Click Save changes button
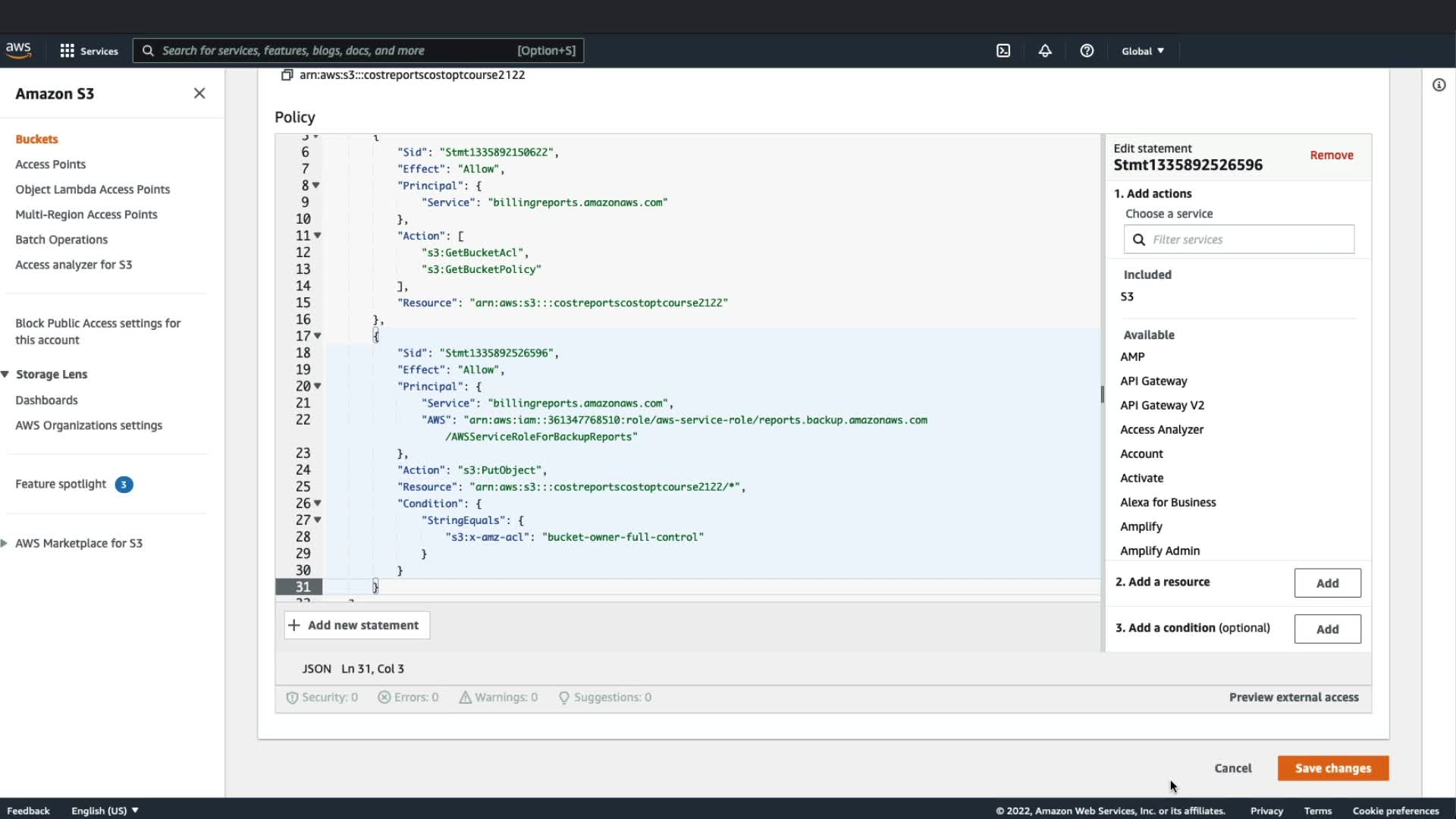The image size is (1456, 819). [1332, 768]
